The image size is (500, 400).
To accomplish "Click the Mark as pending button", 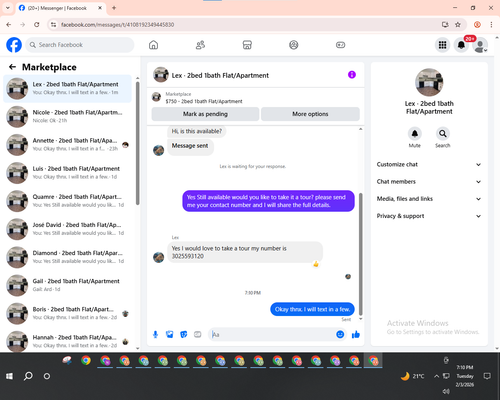I will point(205,114).
